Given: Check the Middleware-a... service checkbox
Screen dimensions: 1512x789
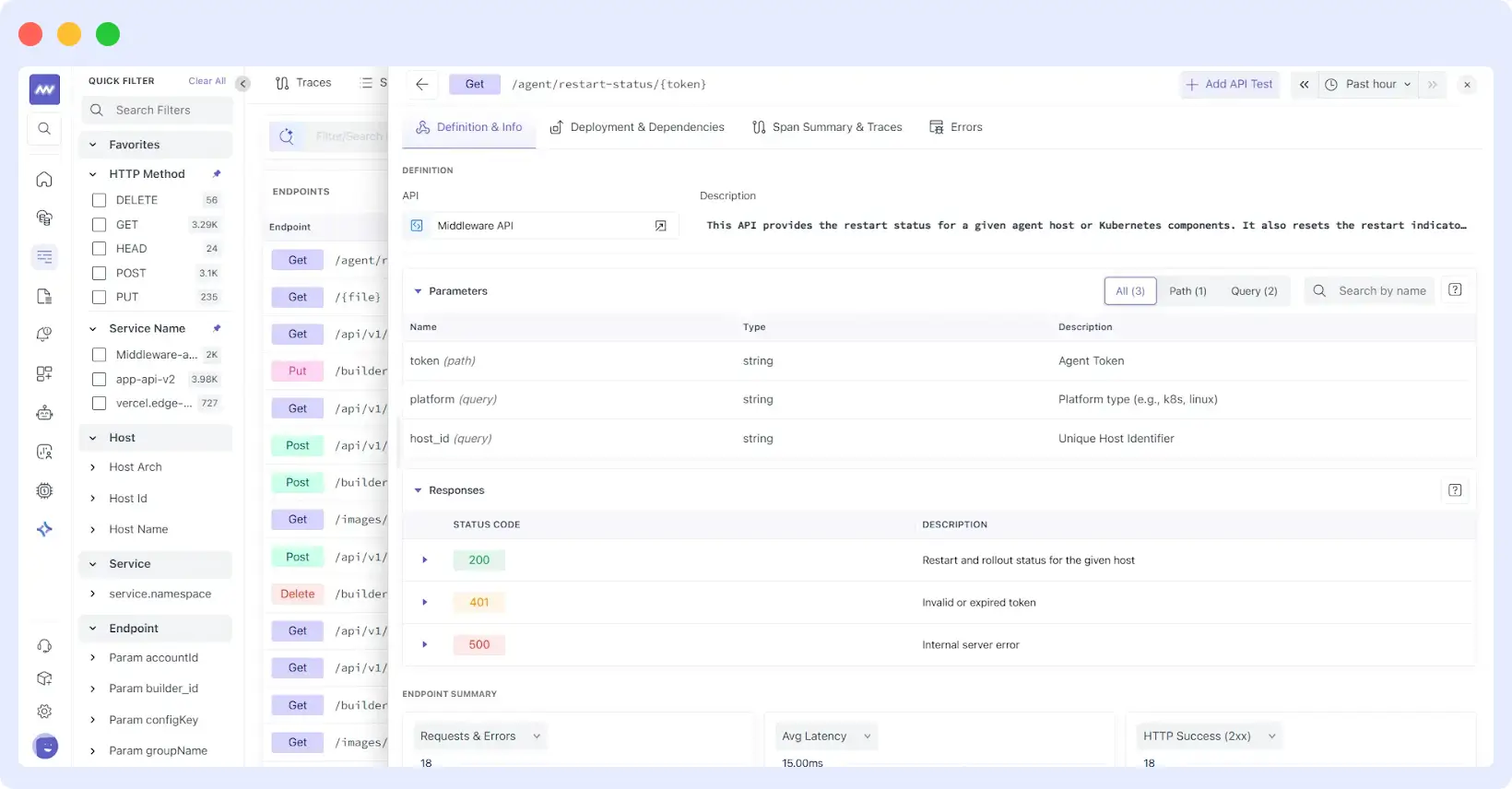Looking at the screenshot, I should coord(100,355).
